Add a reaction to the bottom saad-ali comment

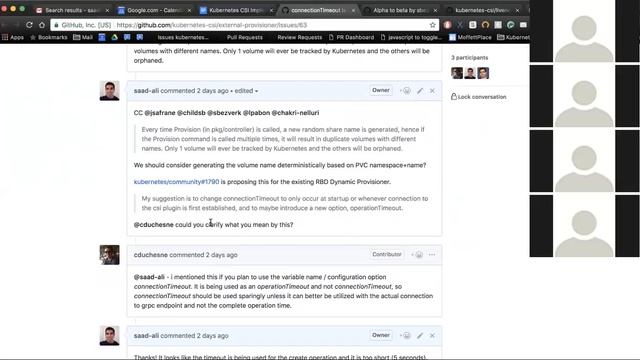click(x=405, y=336)
